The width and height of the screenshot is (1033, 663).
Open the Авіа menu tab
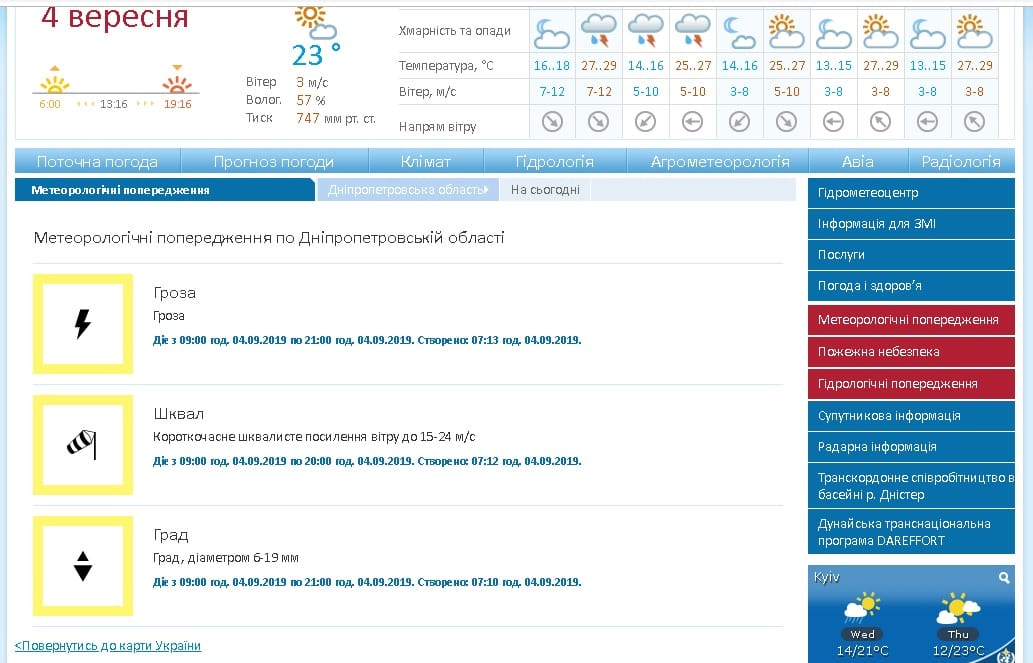pos(858,161)
